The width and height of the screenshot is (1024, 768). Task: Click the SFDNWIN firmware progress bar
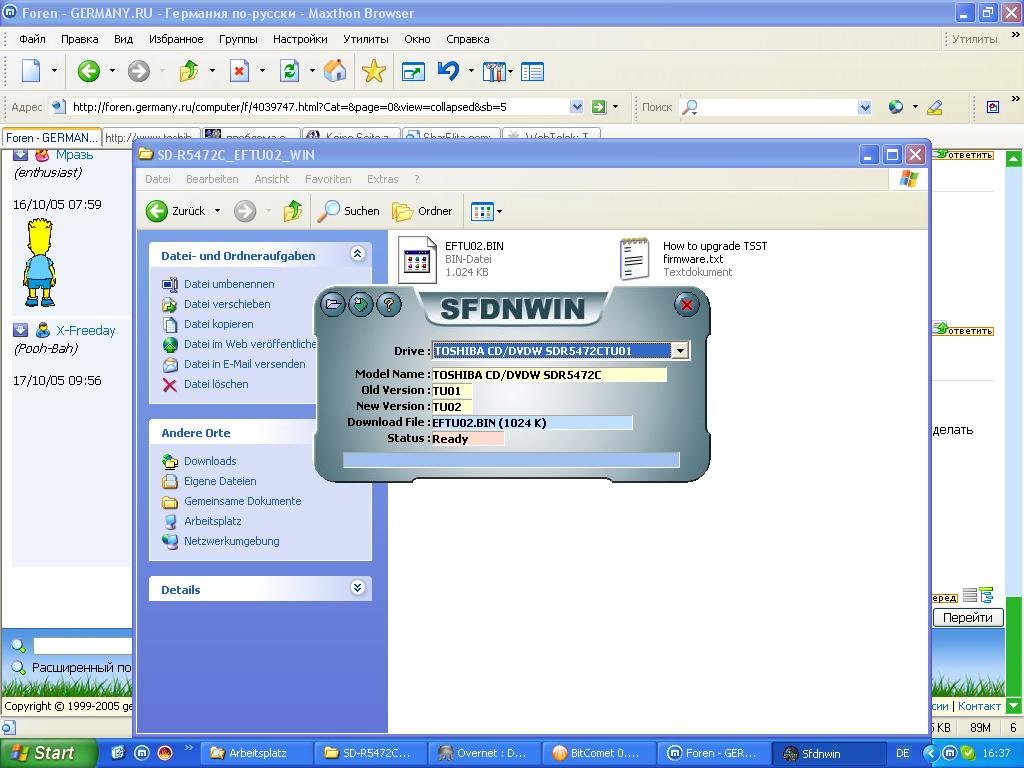(511, 460)
